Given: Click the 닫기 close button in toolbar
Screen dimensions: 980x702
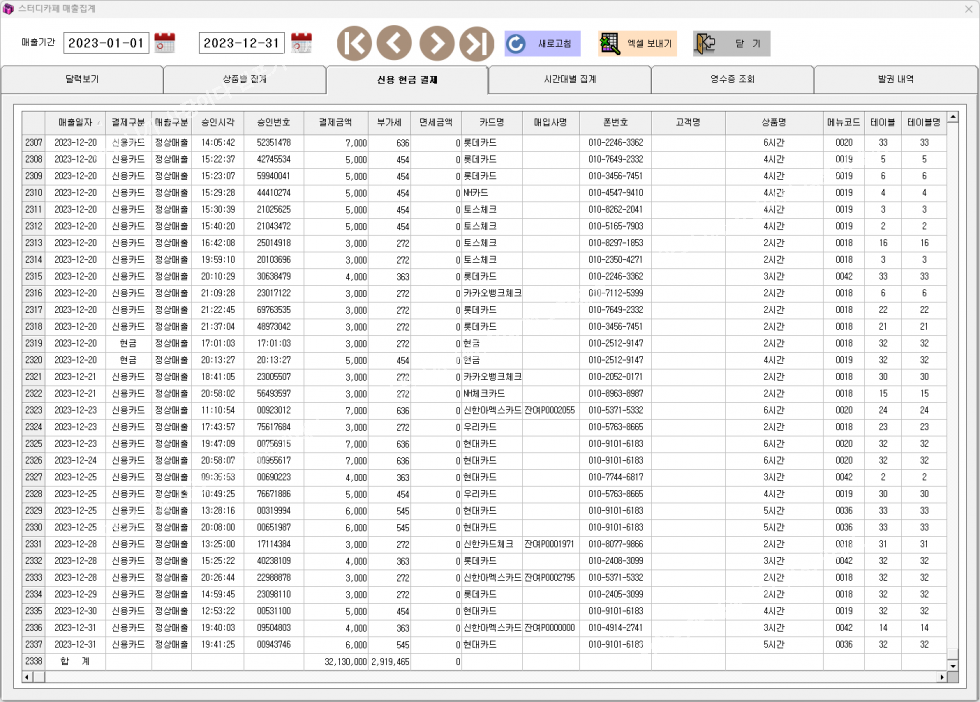Looking at the screenshot, I should [731, 44].
